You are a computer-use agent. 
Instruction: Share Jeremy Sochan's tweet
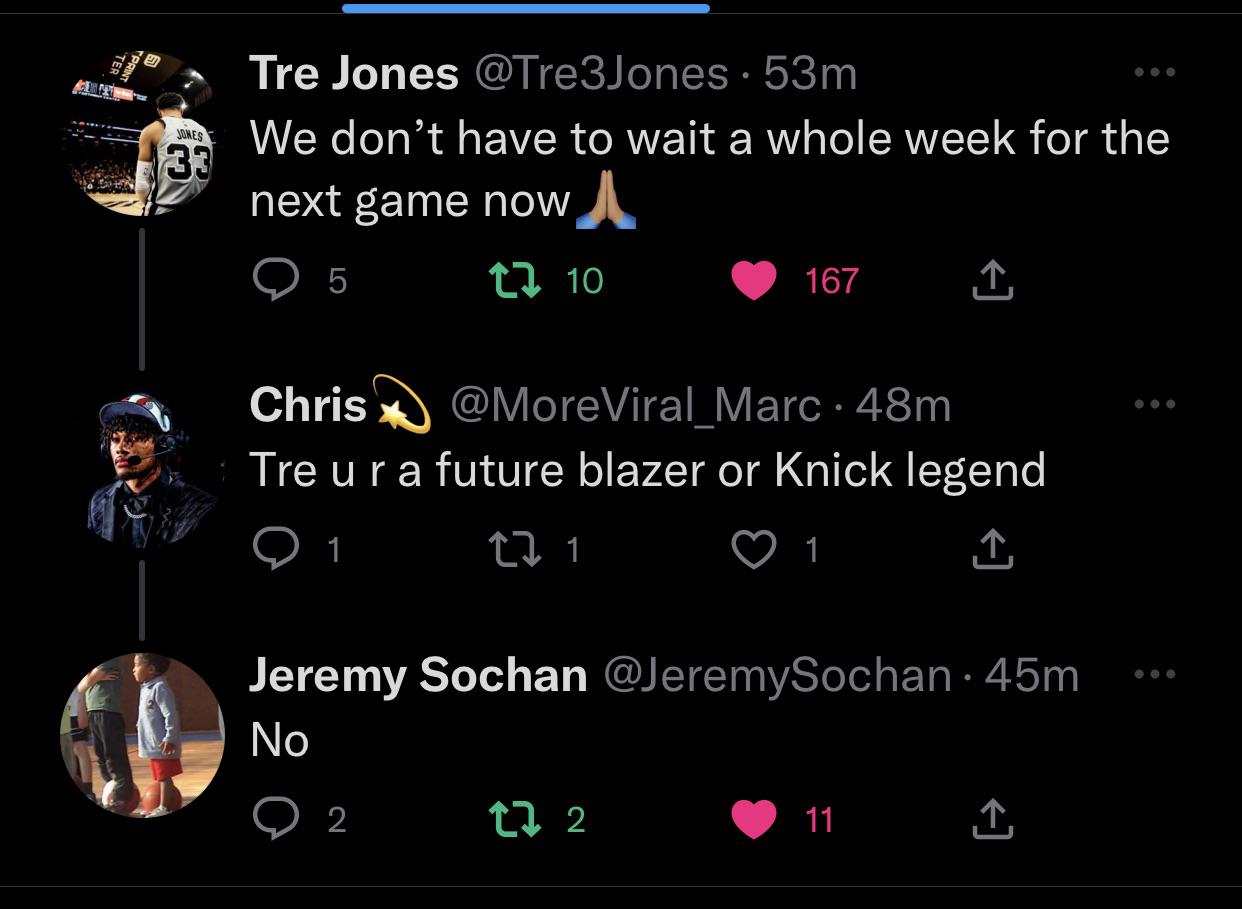click(x=993, y=820)
